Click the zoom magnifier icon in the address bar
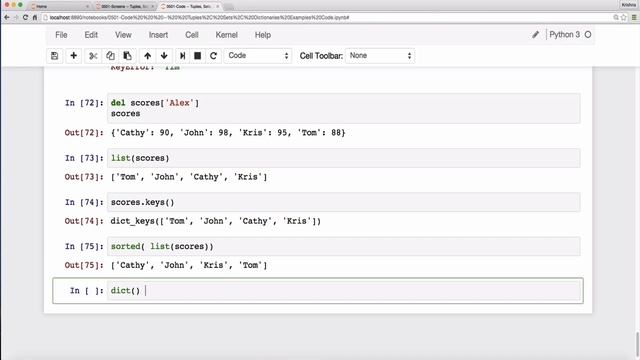Image resolution: width=640 pixels, height=360 pixels. (616, 18)
